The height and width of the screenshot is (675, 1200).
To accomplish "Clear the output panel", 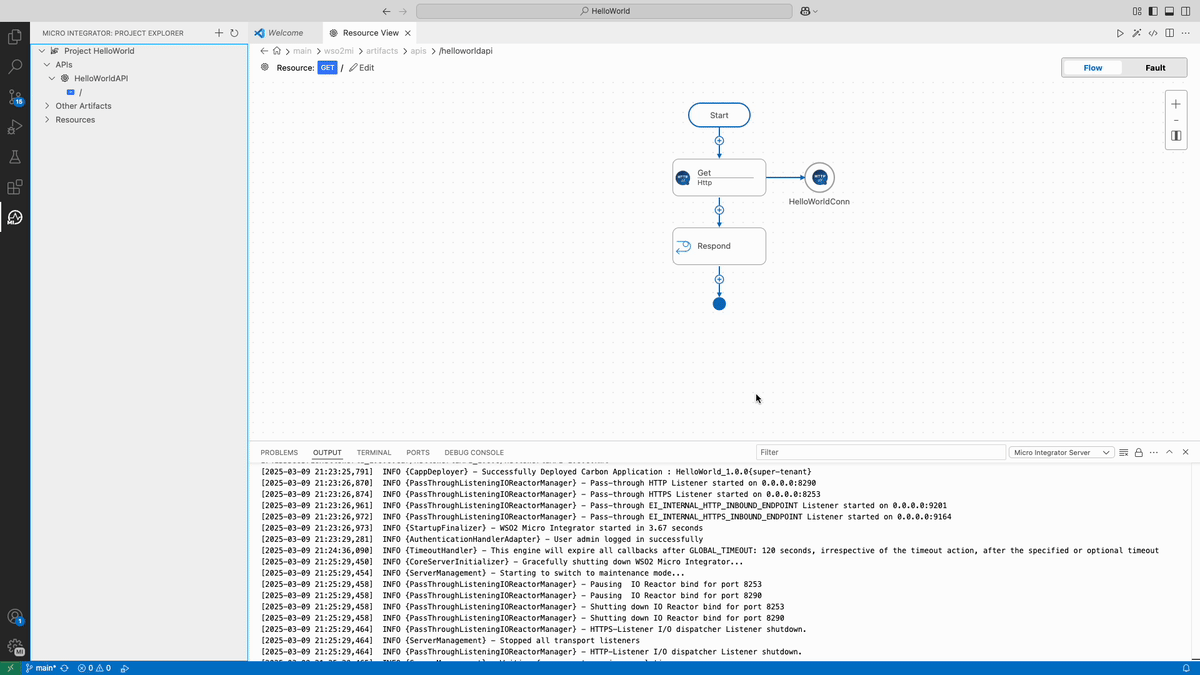I will pos(1124,453).
